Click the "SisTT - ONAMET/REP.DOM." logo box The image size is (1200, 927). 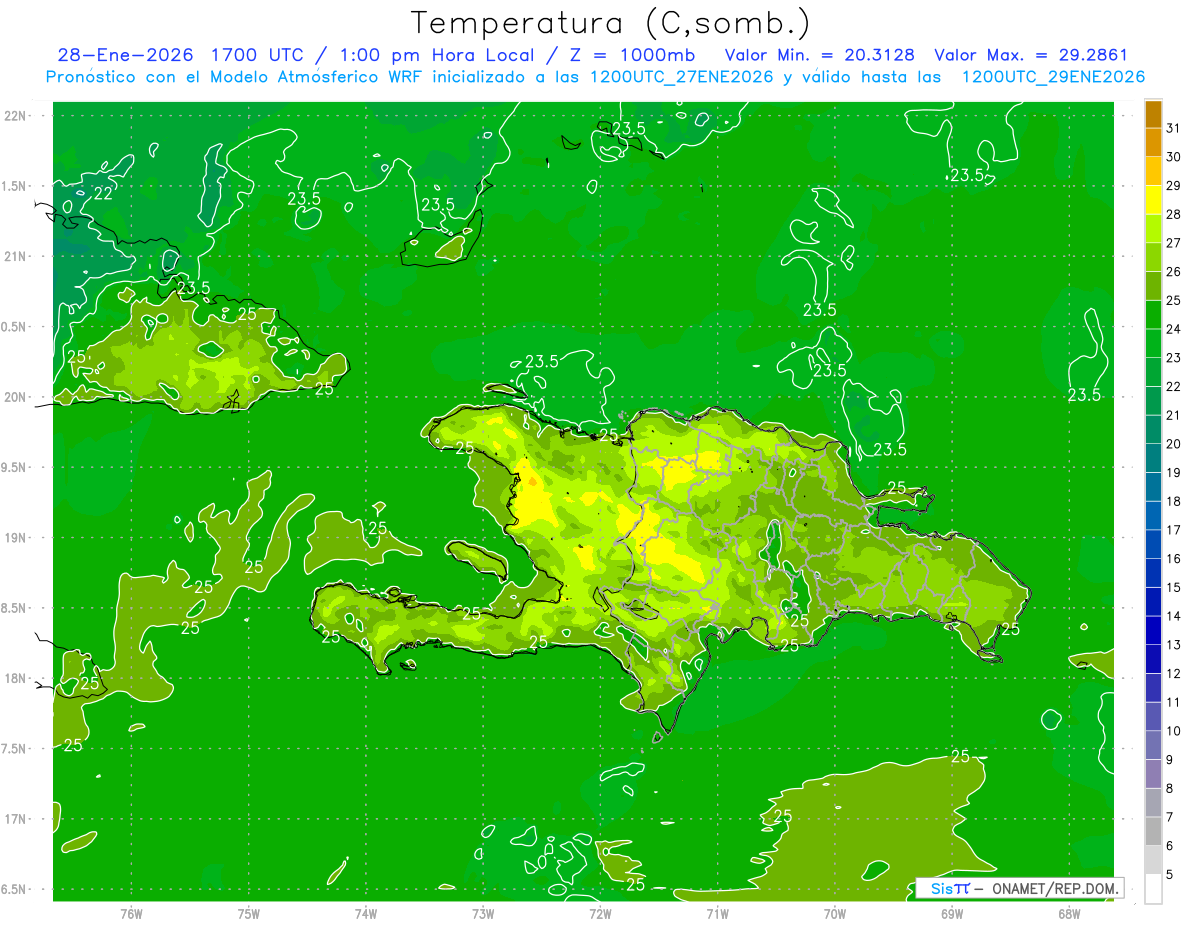1020,888
